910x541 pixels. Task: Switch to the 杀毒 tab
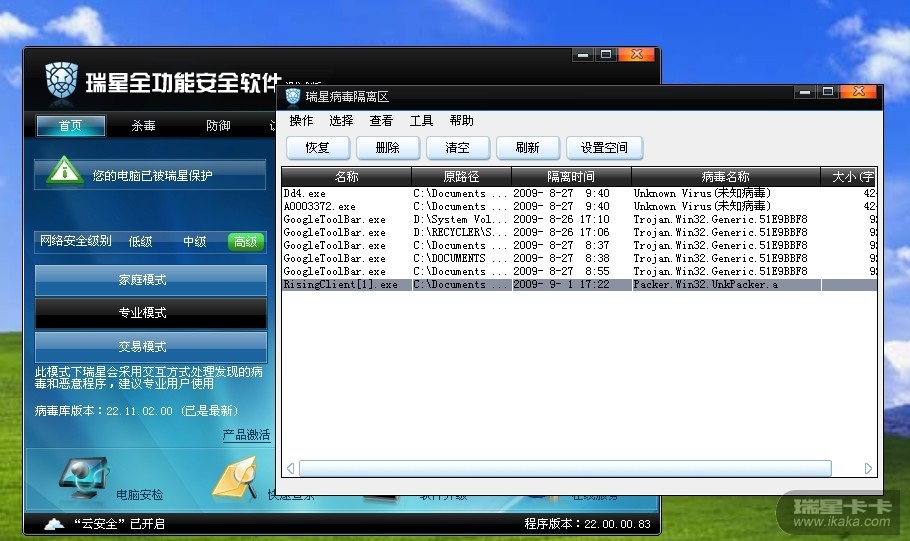(143, 125)
